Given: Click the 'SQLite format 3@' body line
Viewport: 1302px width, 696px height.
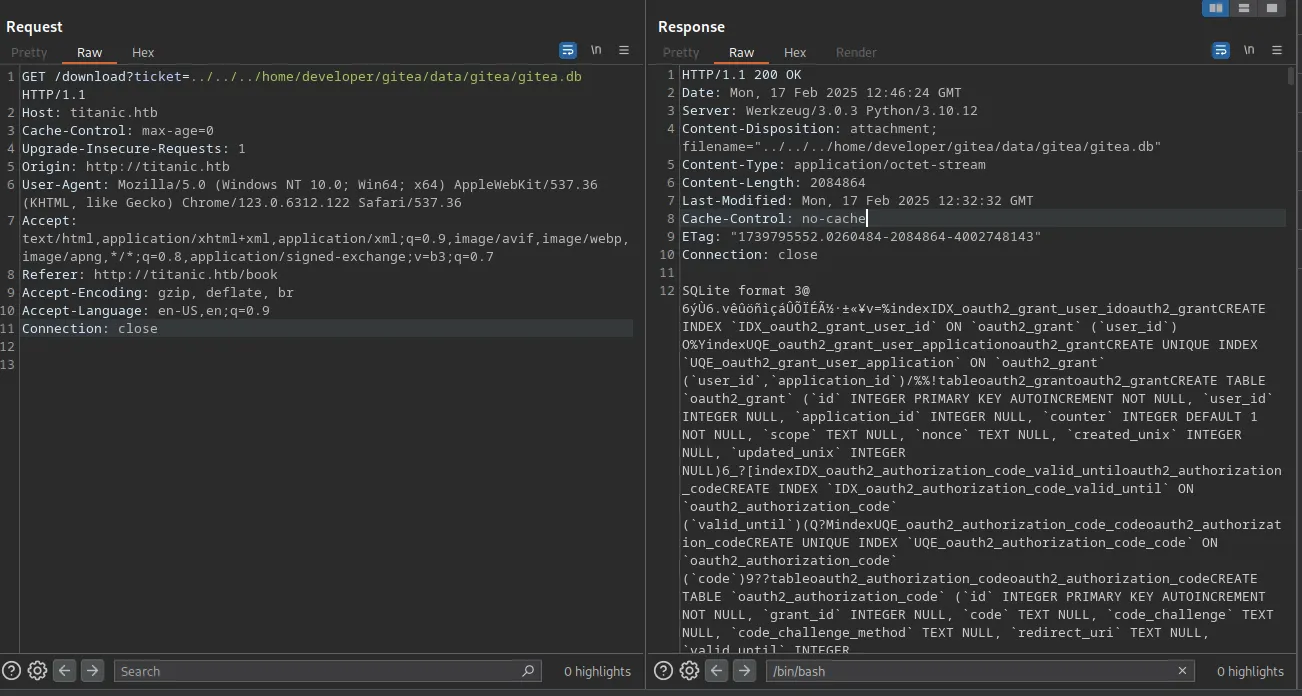Looking at the screenshot, I should click(745, 290).
